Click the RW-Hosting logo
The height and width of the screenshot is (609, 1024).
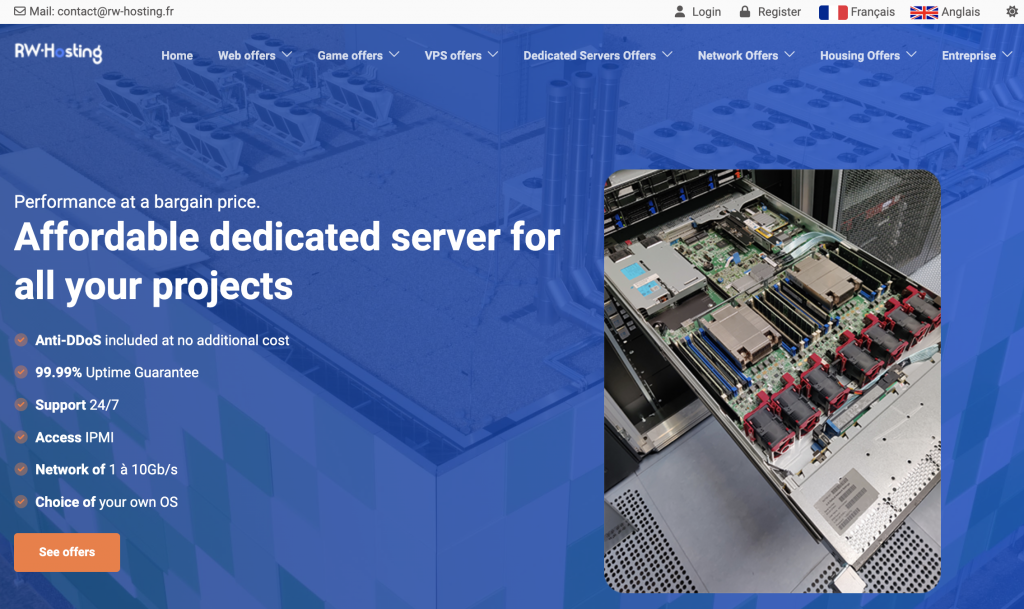(58, 53)
